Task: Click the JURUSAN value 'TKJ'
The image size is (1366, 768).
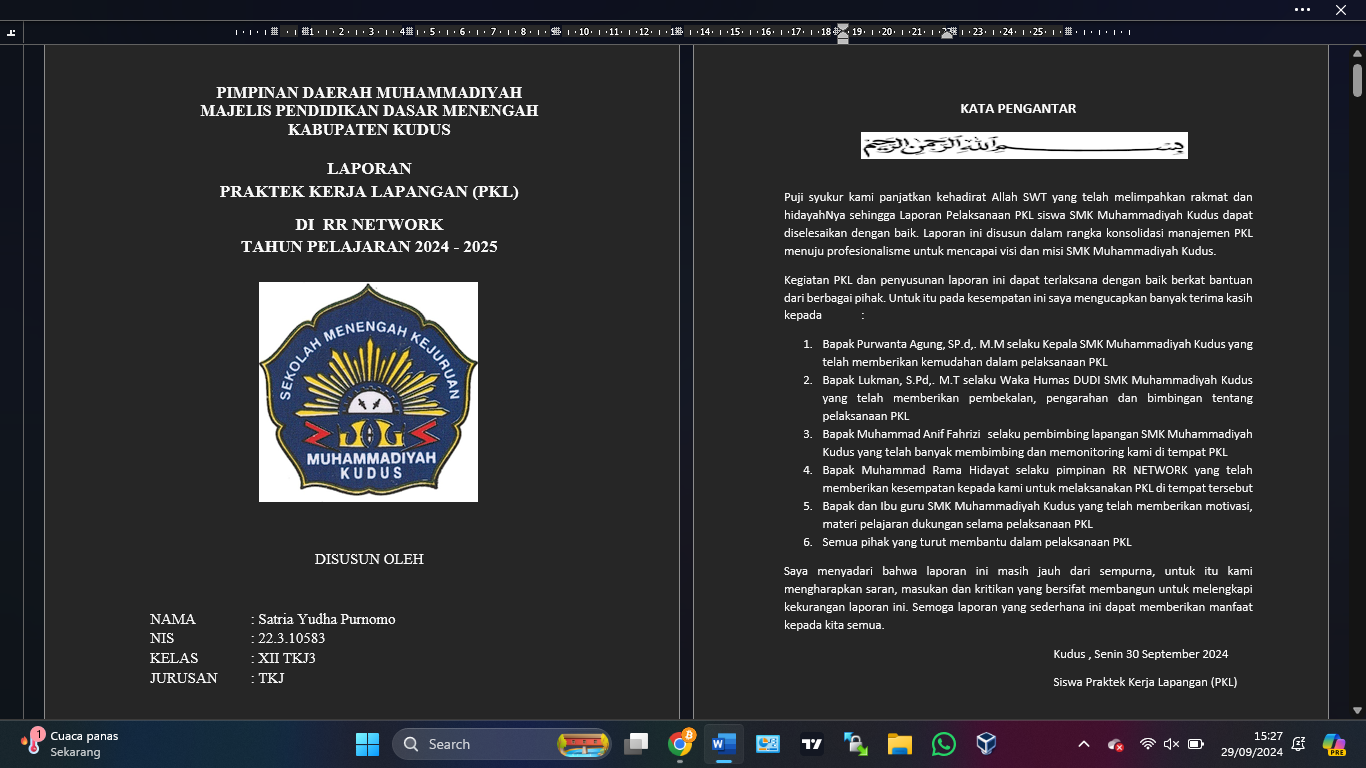Action: pyautogui.click(x=271, y=678)
